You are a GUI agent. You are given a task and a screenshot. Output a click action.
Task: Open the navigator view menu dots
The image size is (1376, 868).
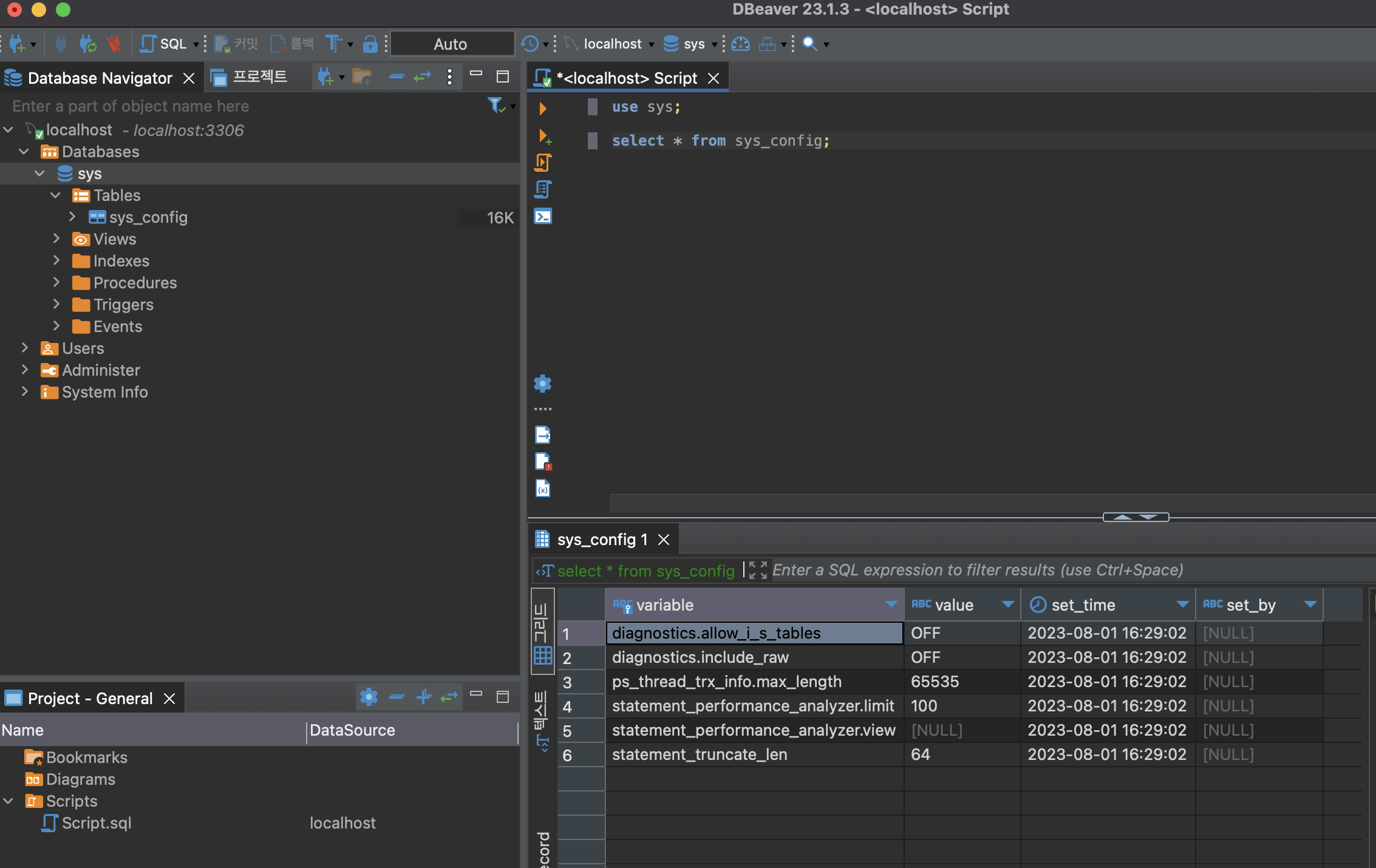click(x=449, y=76)
